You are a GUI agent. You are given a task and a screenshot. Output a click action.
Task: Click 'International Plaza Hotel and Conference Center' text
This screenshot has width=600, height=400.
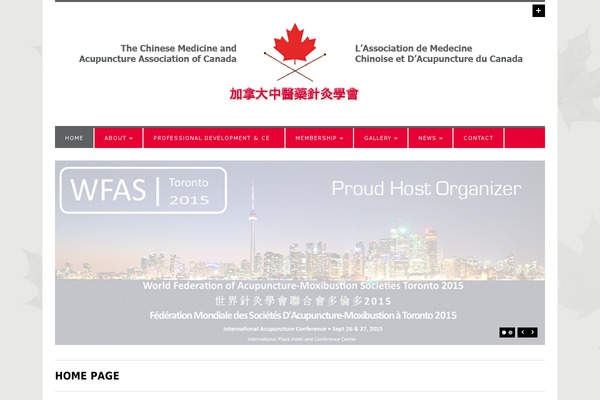pyautogui.click(x=302, y=339)
